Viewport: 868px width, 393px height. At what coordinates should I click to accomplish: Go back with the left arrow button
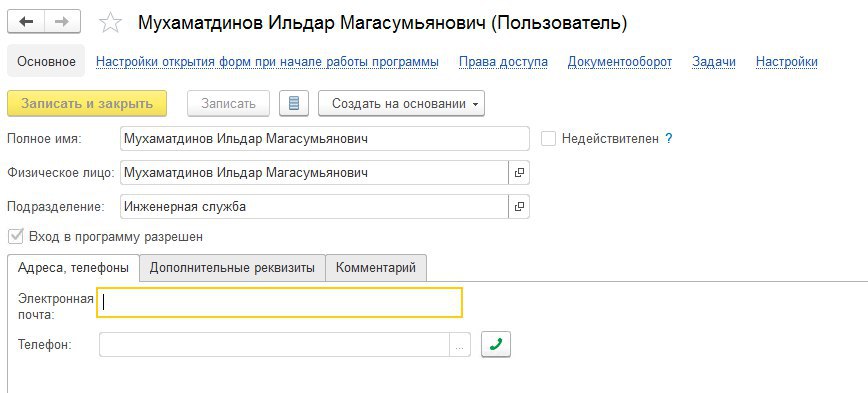(26, 22)
